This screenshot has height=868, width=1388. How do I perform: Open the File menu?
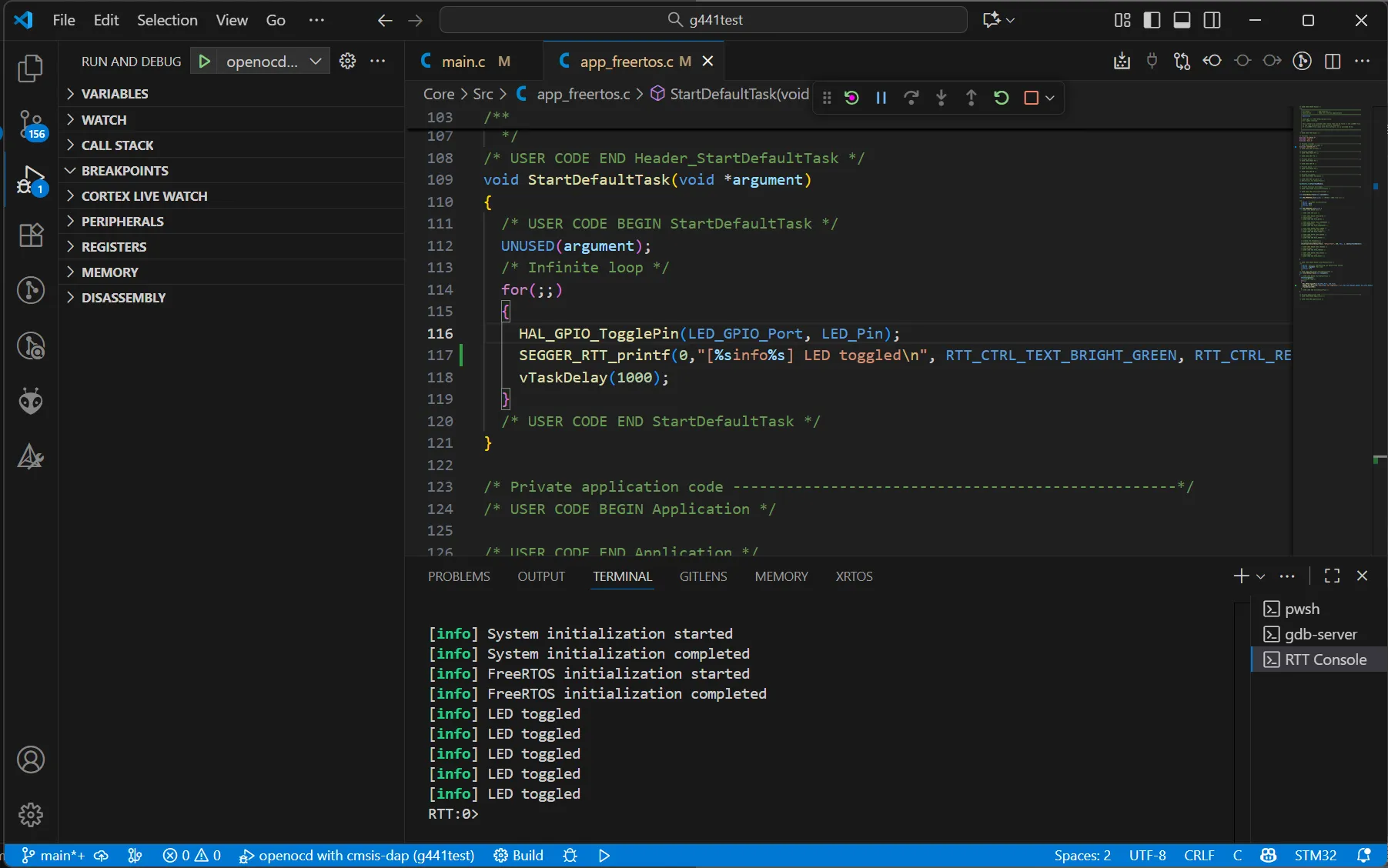64,21
